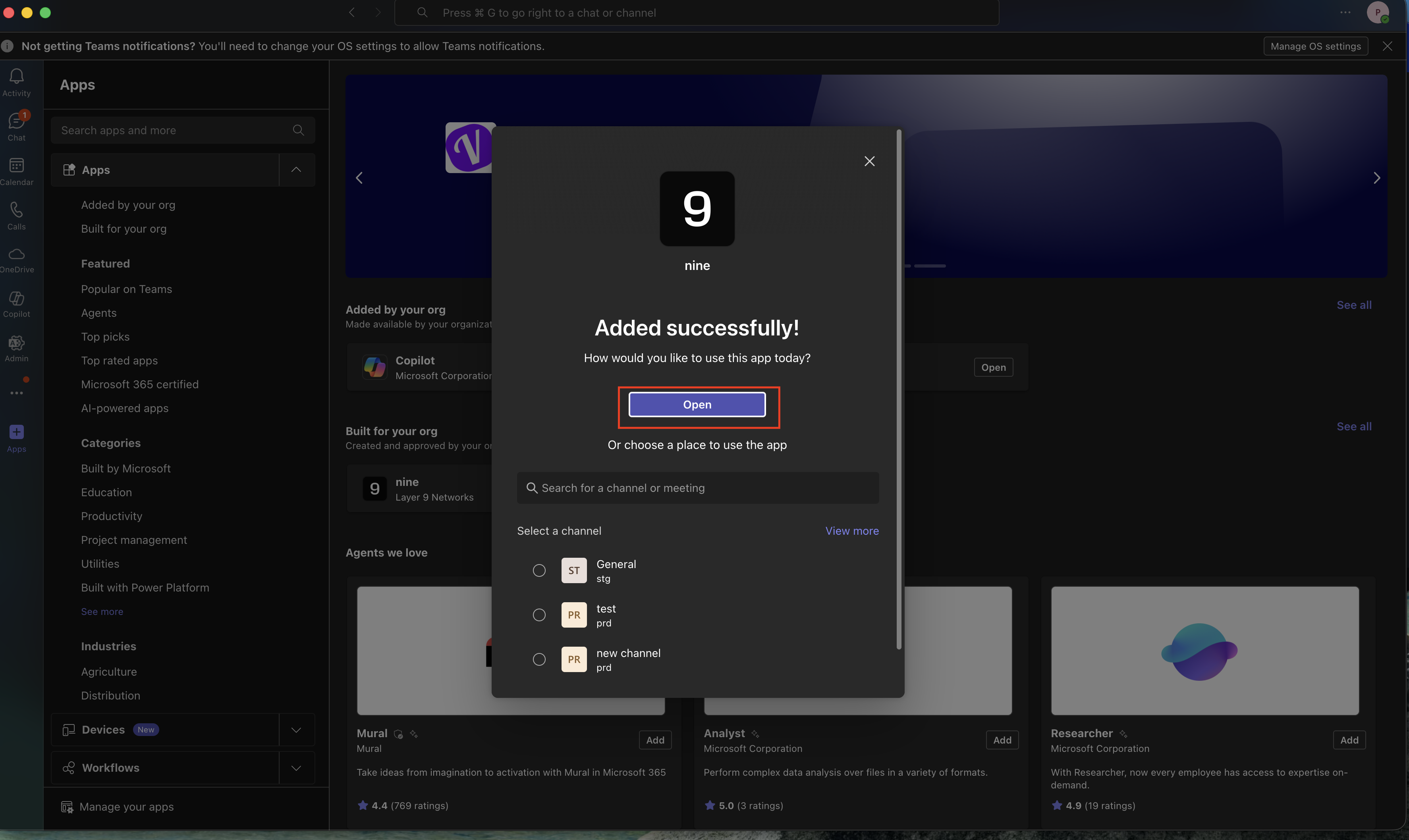Click See more categories link

click(102, 612)
